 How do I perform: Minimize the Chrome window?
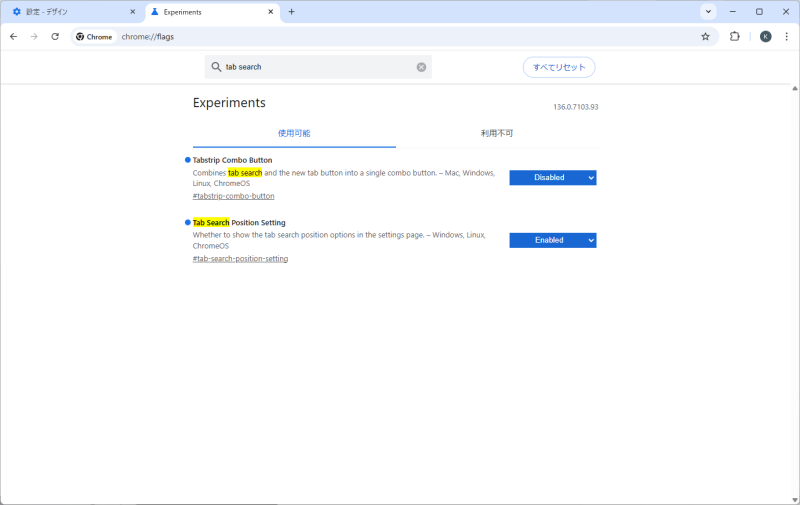pos(733,12)
